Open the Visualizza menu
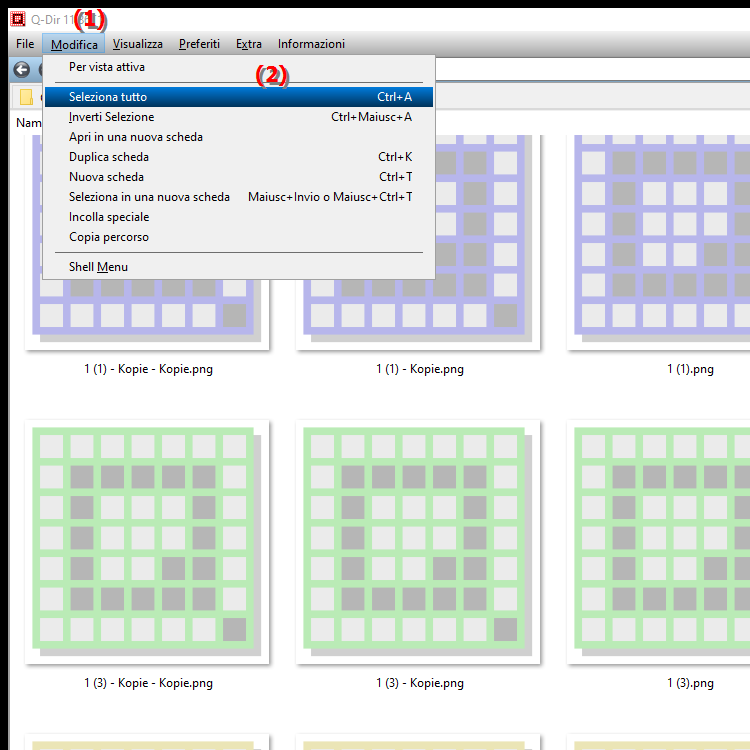750x750 pixels. pyautogui.click(x=138, y=44)
